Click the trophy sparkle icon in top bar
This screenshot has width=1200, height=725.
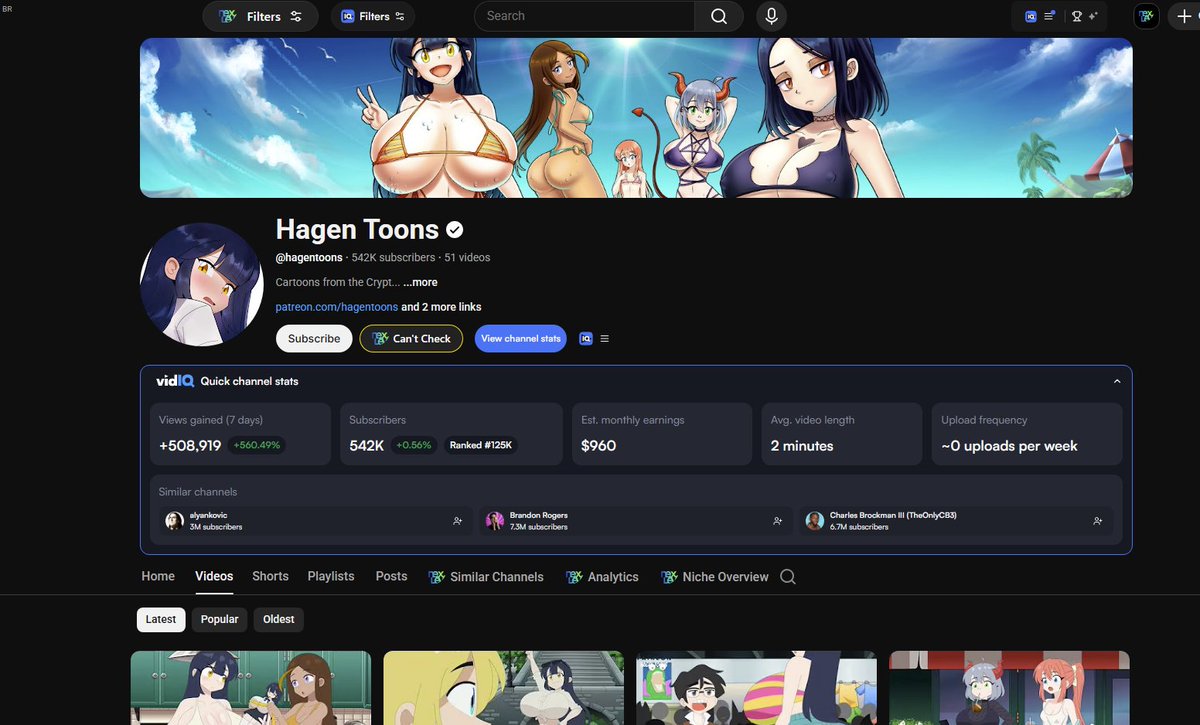[1085, 16]
